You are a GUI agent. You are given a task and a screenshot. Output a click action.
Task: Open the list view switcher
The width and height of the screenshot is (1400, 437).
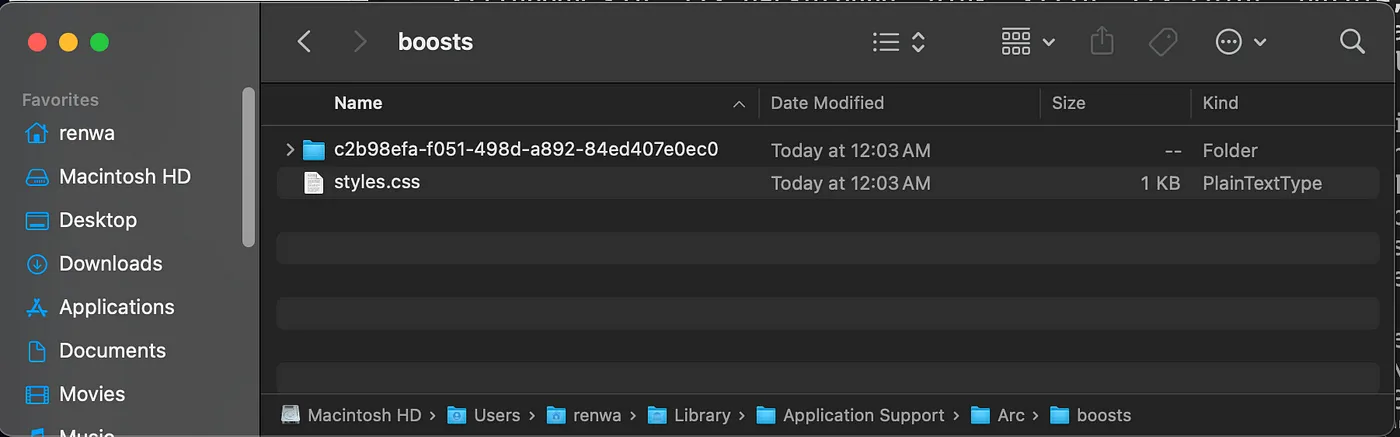899,42
